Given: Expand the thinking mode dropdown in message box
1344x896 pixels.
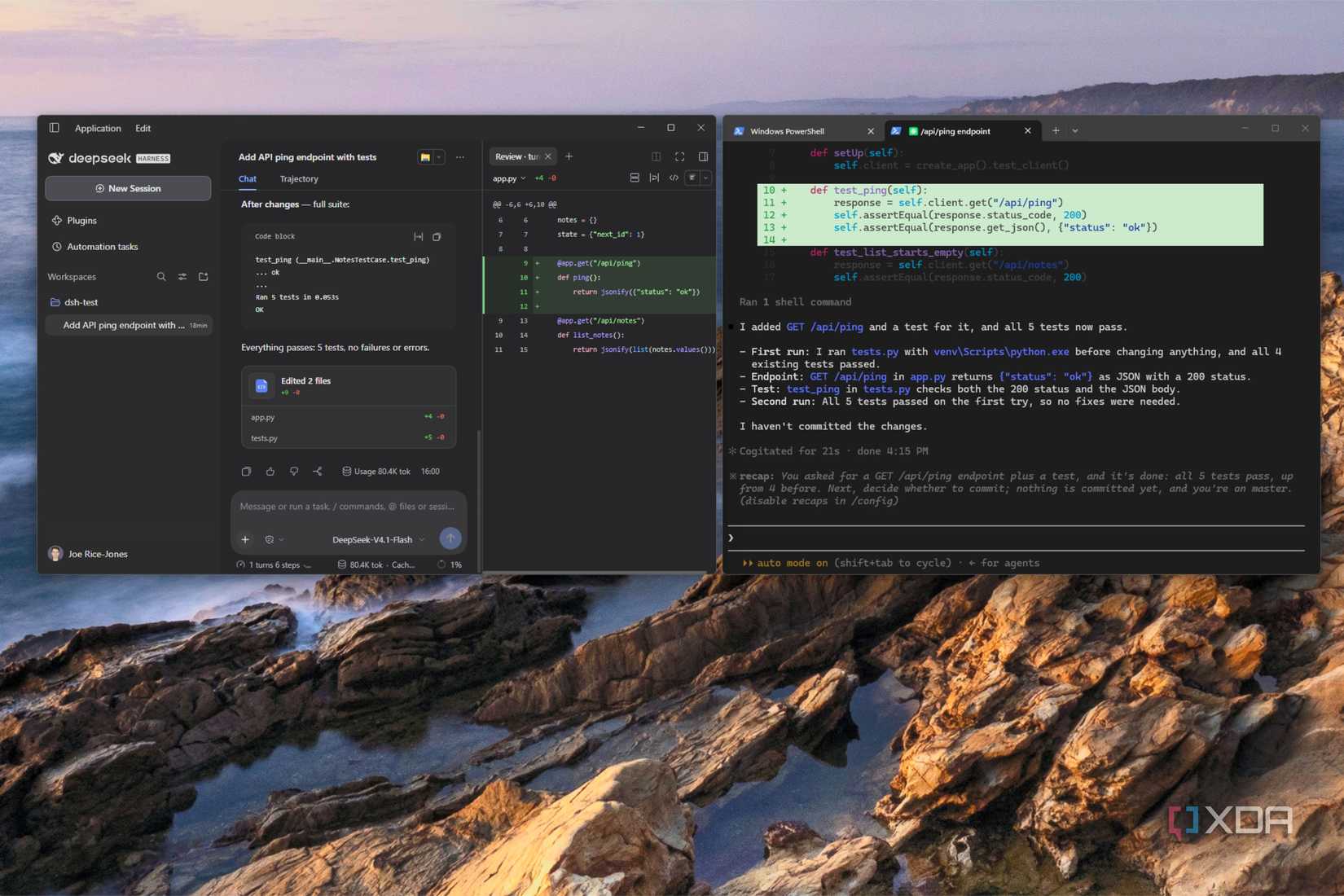Looking at the screenshot, I should (274, 539).
